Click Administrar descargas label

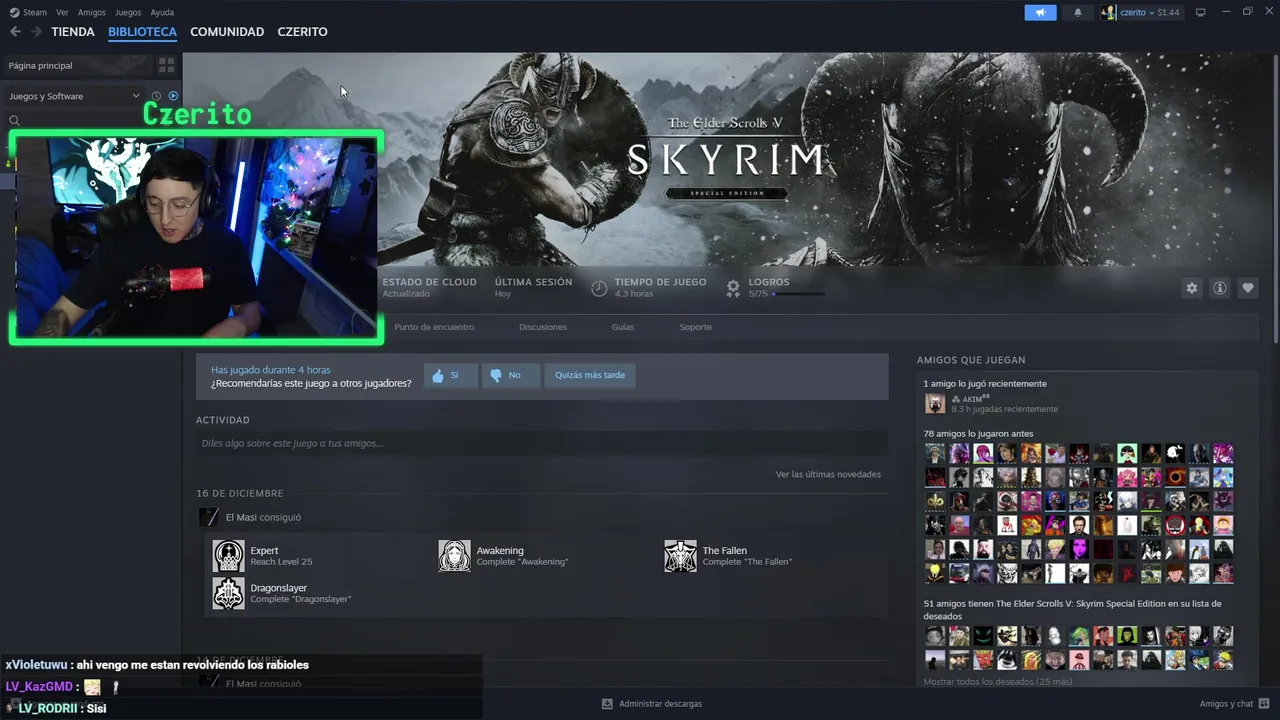(x=660, y=704)
